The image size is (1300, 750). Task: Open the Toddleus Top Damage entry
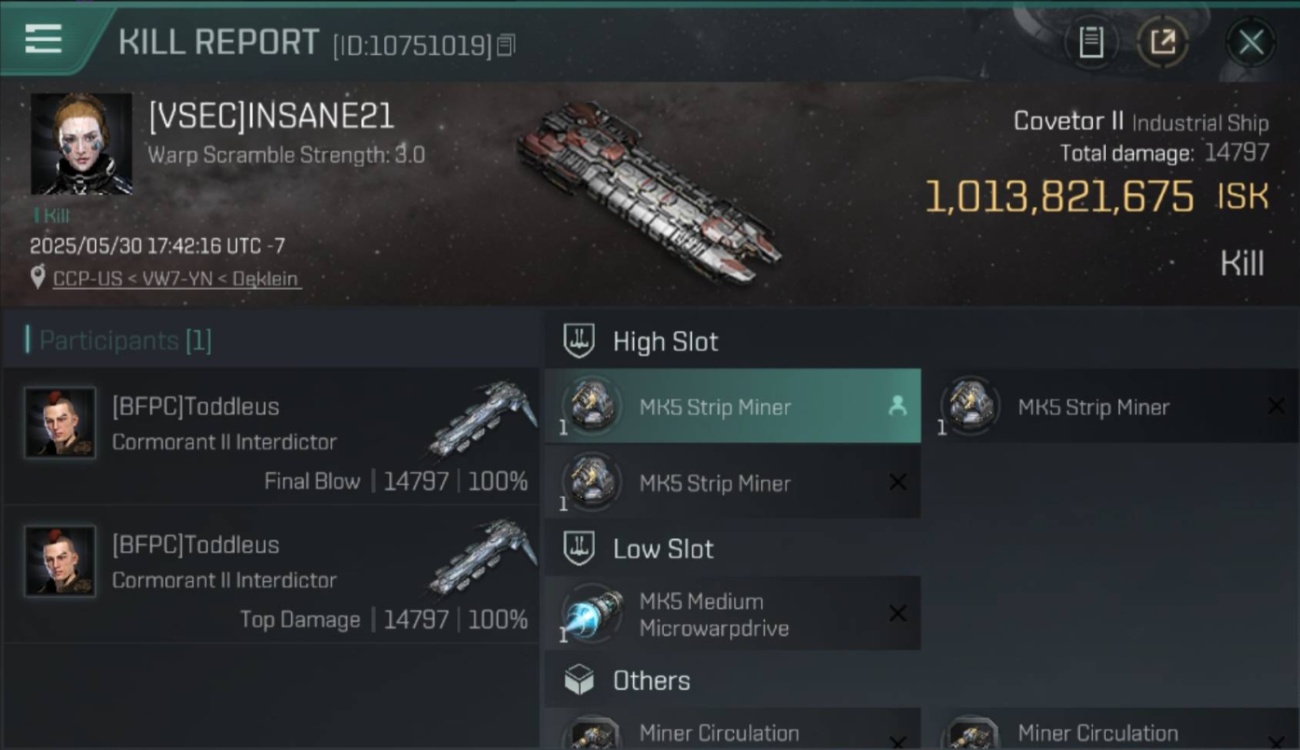click(271, 575)
